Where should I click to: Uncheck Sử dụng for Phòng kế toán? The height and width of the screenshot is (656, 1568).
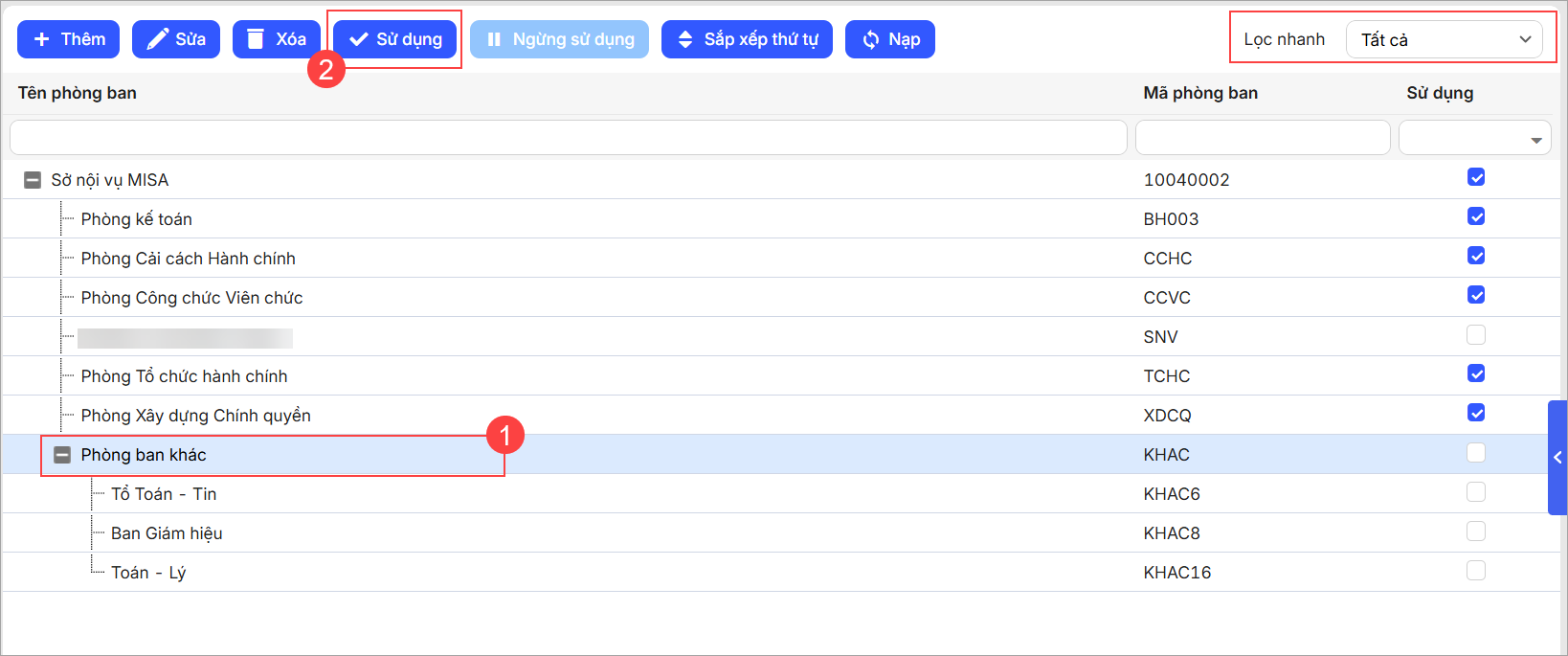[x=1475, y=217]
